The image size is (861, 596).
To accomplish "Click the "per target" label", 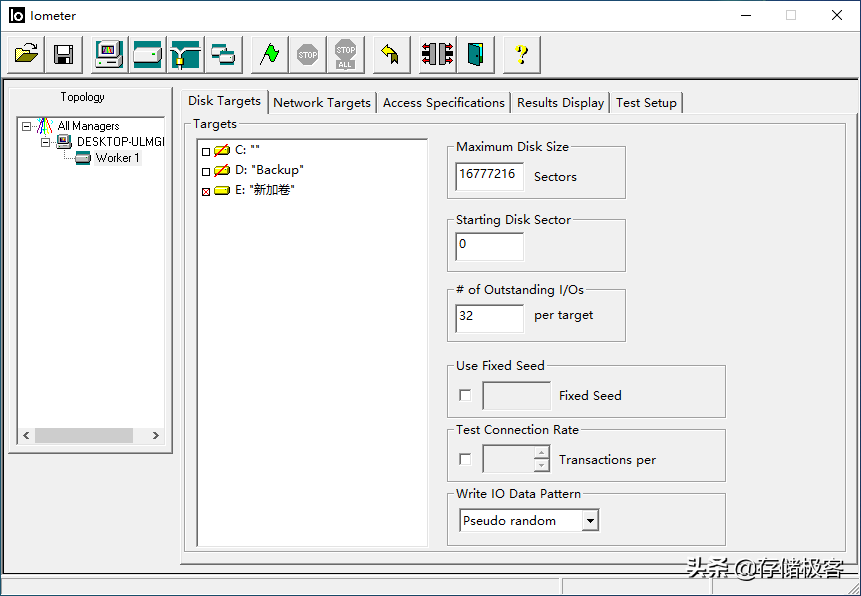I will coord(563,315).
